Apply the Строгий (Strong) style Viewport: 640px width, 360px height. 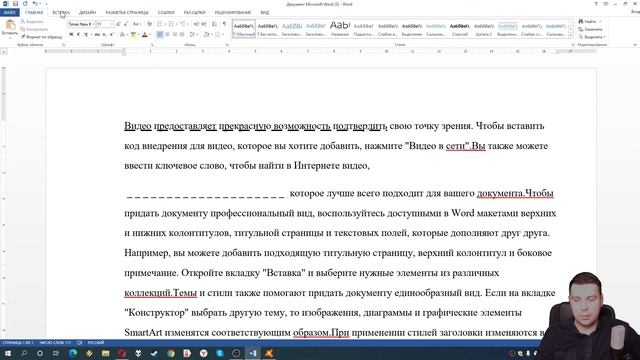coord(460,29)
